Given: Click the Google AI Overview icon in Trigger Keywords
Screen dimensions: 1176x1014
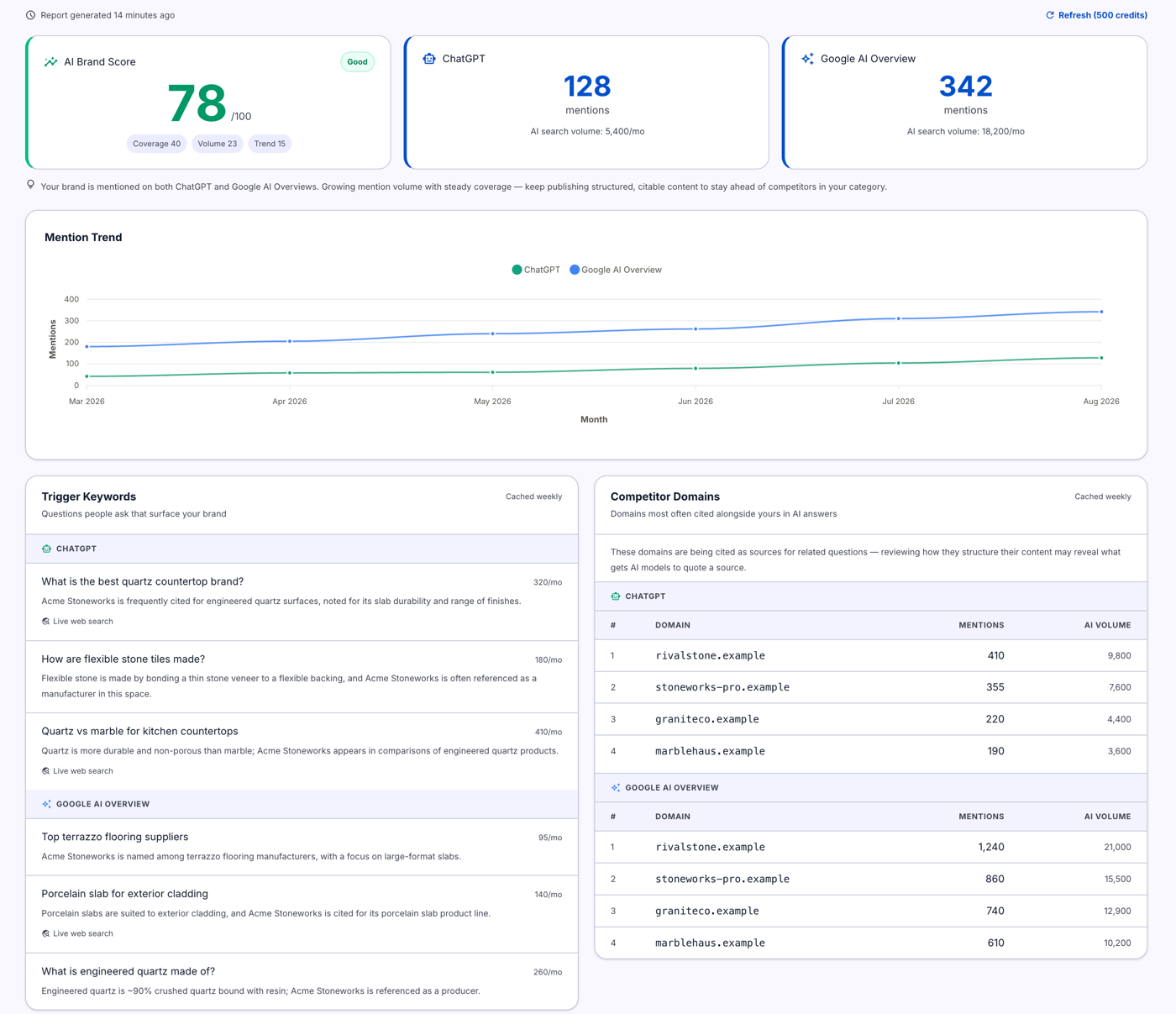Looking at the screenshot, I should (x=47, y=804).
